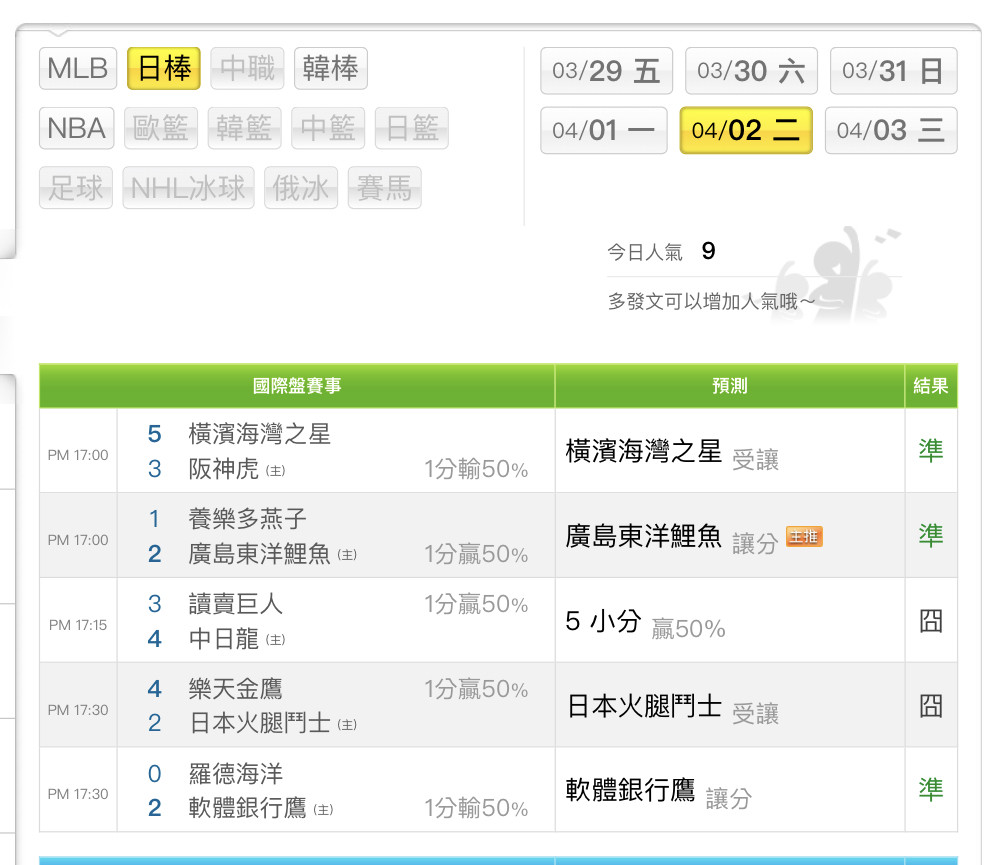Click the 足球 category button
The height and width of the screenshot is (865, 994).
pos(76,188)
